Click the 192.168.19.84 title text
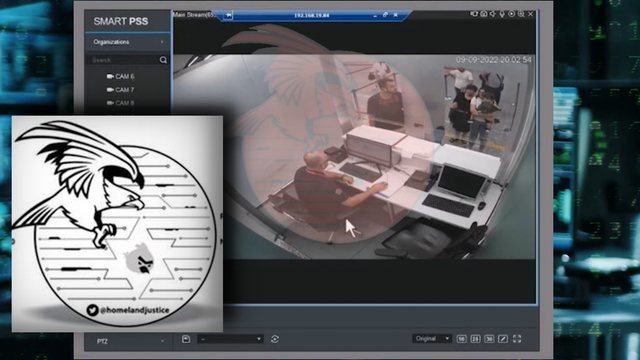640x360 pixels. [x=311, y=16]
